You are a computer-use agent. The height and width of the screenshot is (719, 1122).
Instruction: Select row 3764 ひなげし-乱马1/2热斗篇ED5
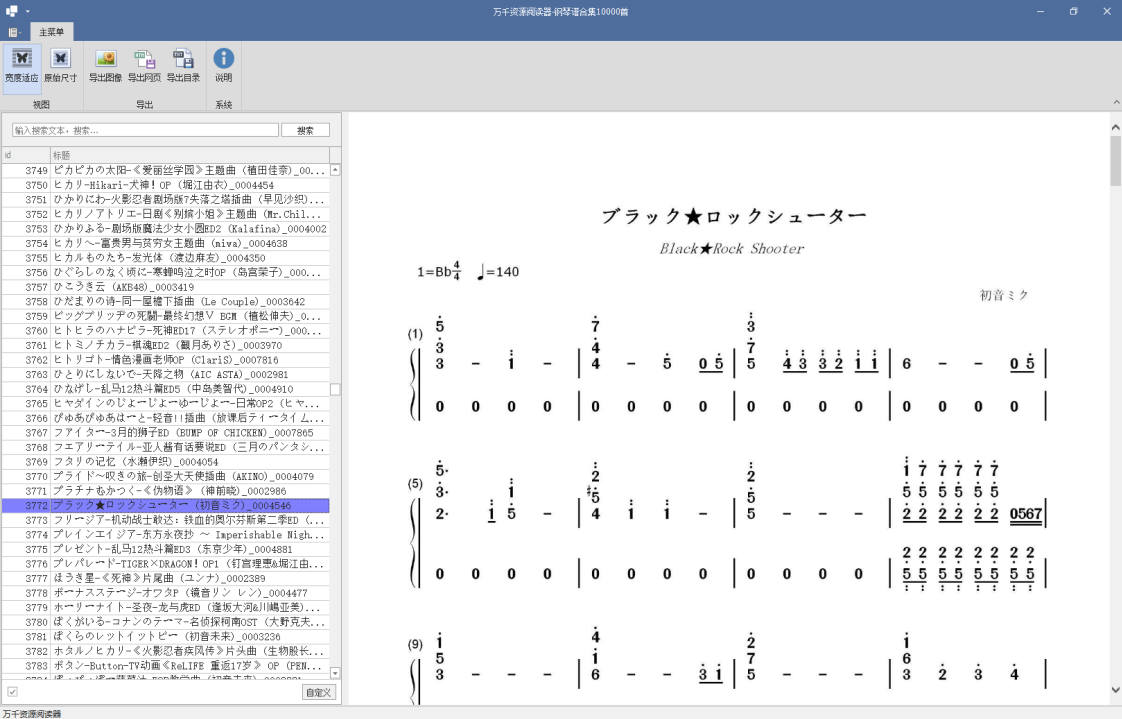pos(165,388)
